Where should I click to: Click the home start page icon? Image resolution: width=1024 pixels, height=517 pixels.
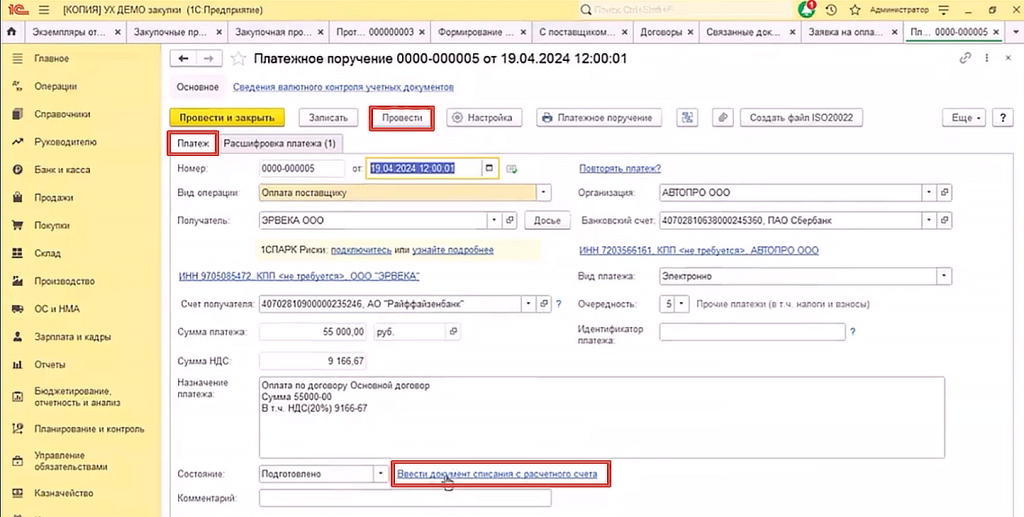11,31
